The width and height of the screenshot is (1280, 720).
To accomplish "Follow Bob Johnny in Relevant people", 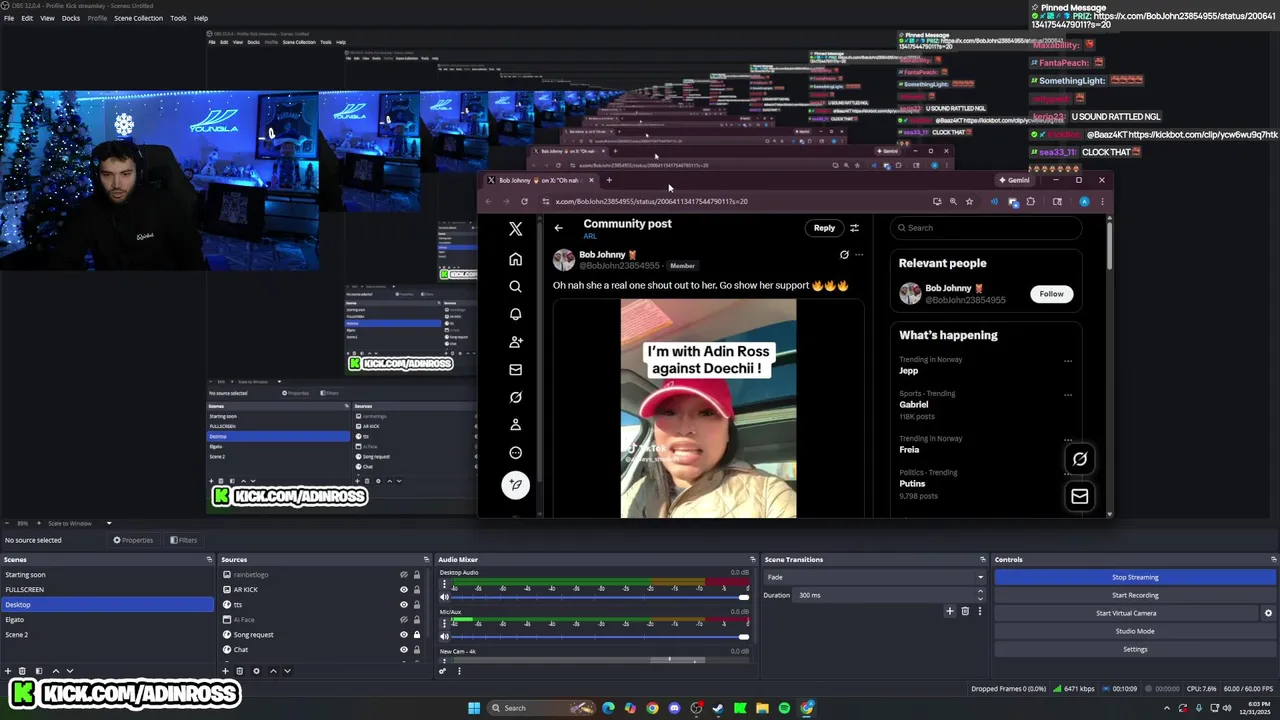I will coord(1051,294).
